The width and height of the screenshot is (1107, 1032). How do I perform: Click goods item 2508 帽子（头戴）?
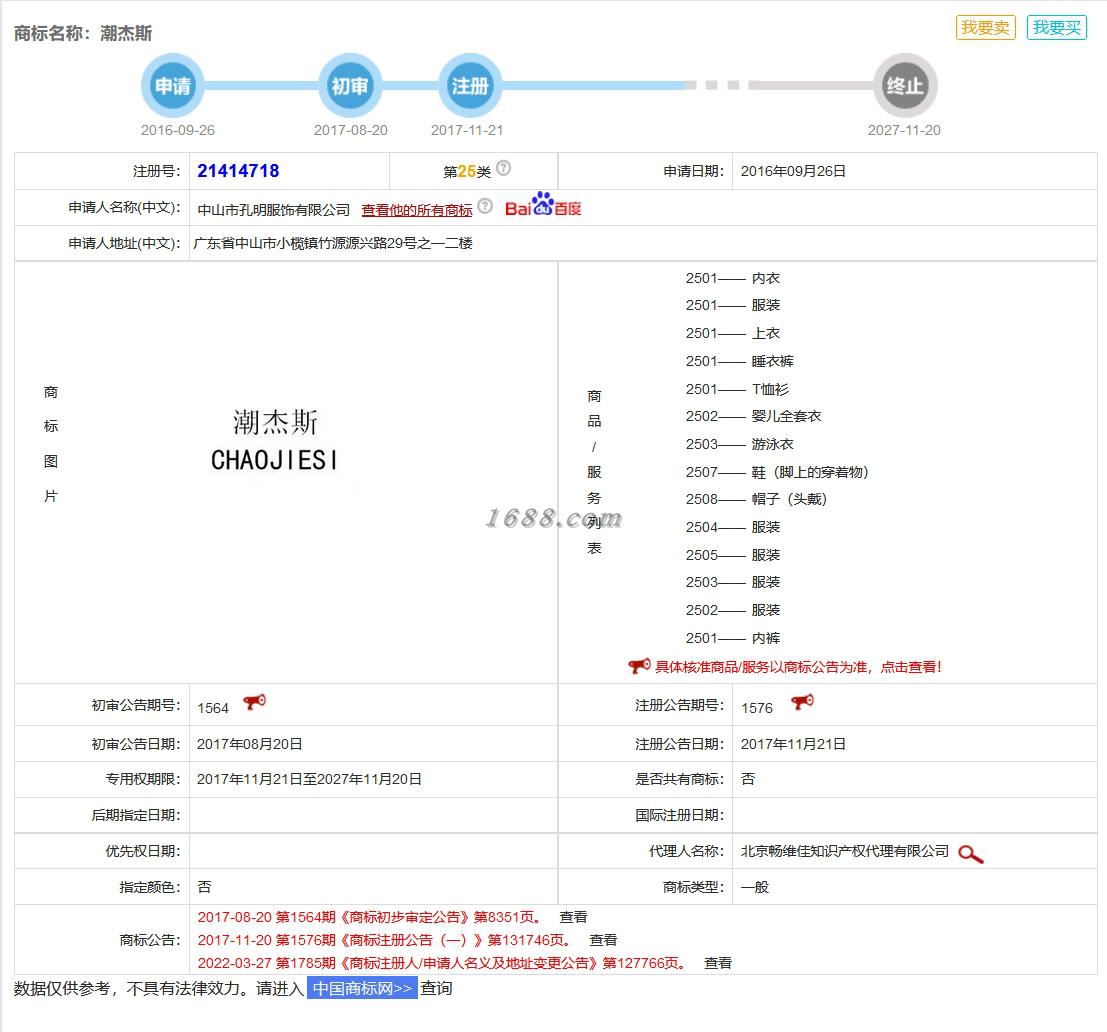[x=756, y=499]
